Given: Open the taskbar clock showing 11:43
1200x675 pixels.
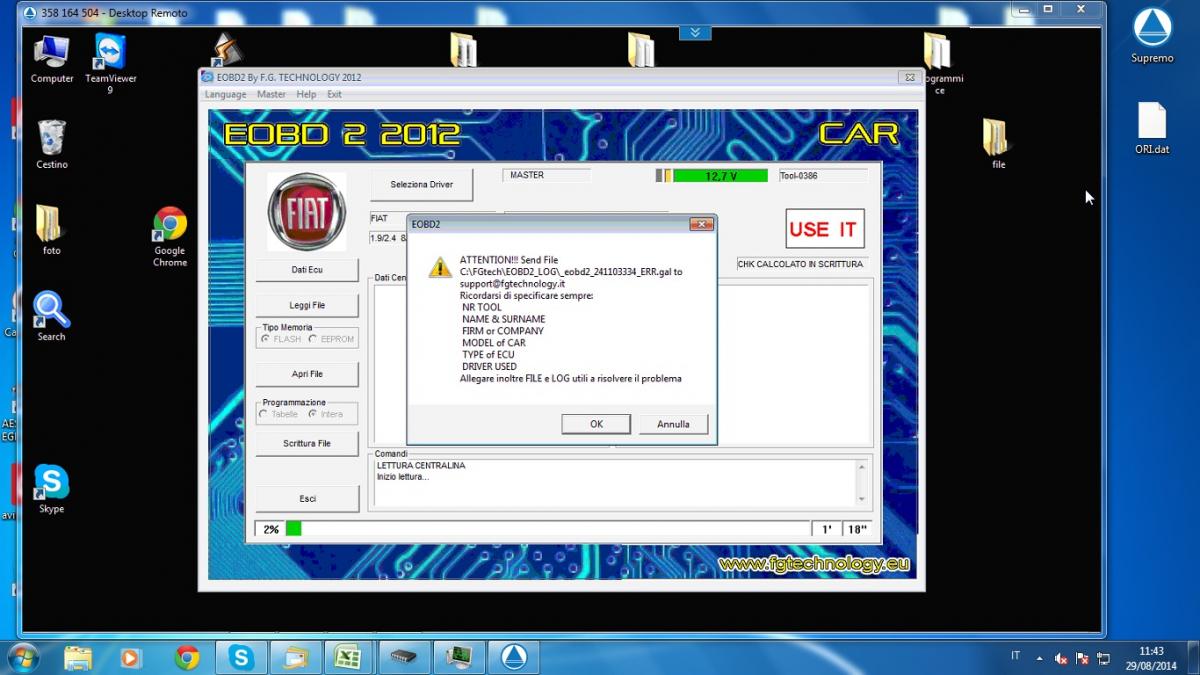Looking at the screenshot, I should point(1150,657).
